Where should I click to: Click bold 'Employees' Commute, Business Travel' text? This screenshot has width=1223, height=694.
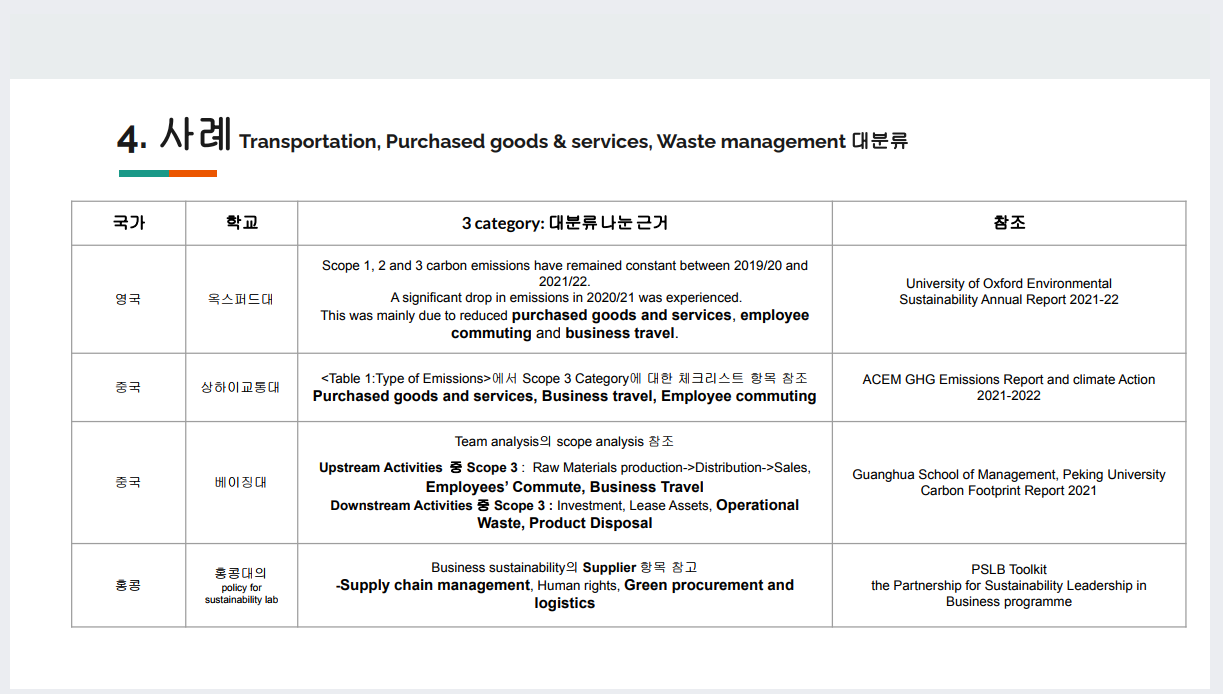click(x=565, y=487)
